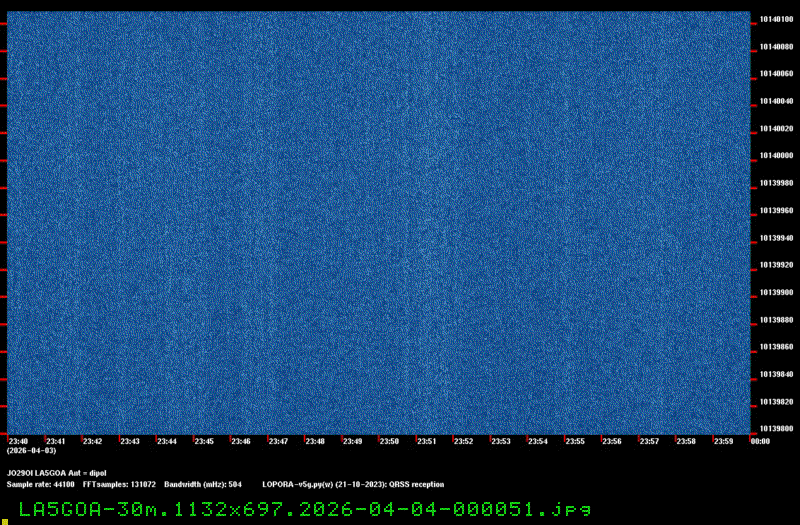Click the 23:47 time axis label
The width and height of the screenshot is (800, 525).
tap(278, 441)
